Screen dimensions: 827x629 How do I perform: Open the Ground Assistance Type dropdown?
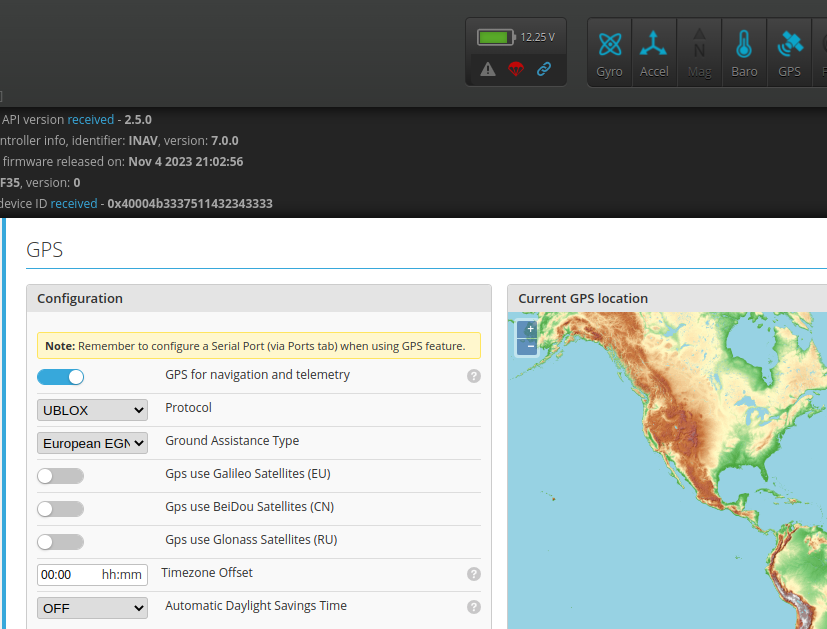[x=92, y=442]
